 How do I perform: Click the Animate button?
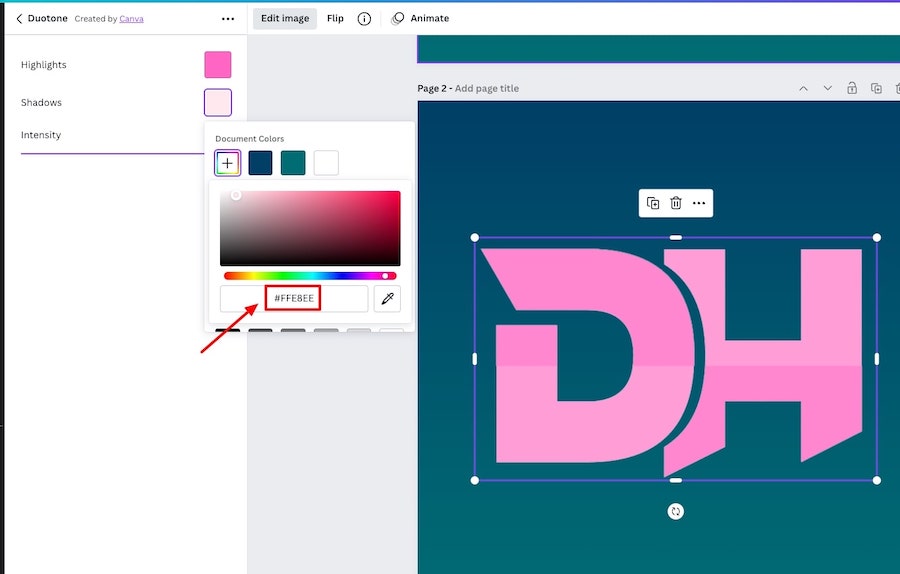click(x=420, y=18)
